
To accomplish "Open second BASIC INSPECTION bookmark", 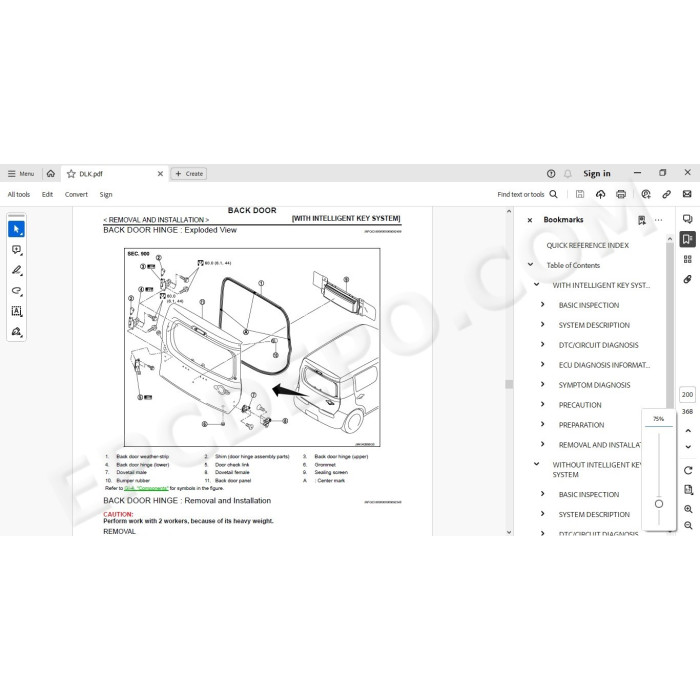I will point(589,495).
